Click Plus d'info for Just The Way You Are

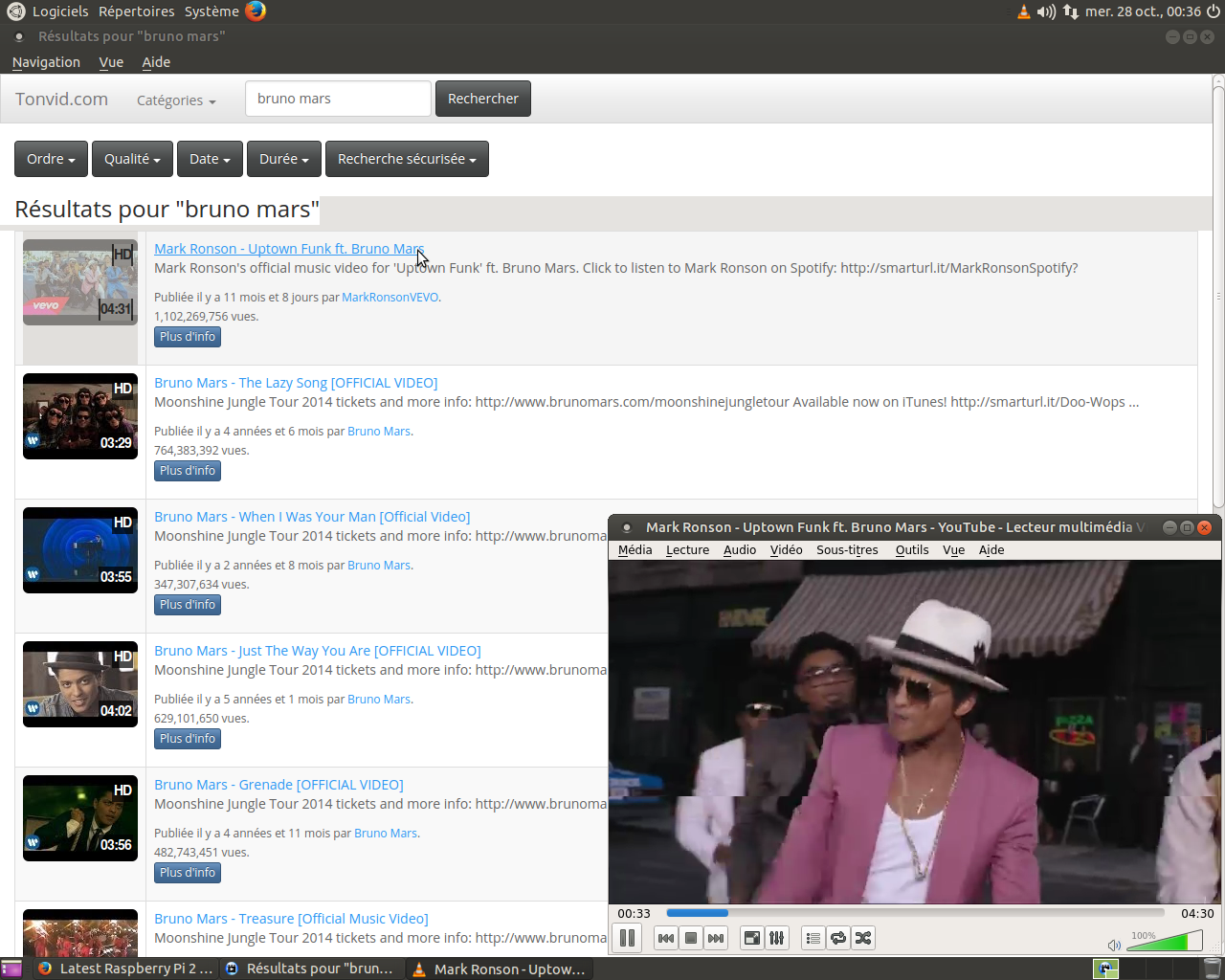pos(188,739)
